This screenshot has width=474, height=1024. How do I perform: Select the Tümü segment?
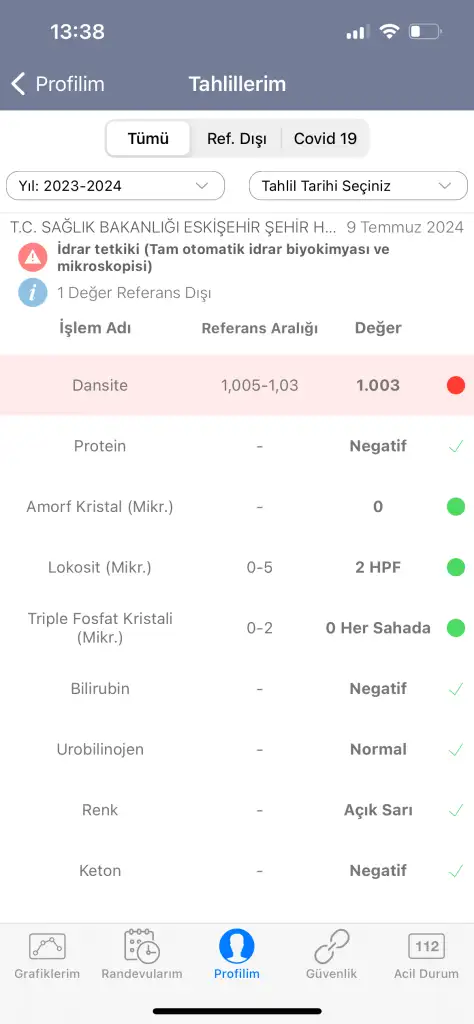[x=148, y=138]
